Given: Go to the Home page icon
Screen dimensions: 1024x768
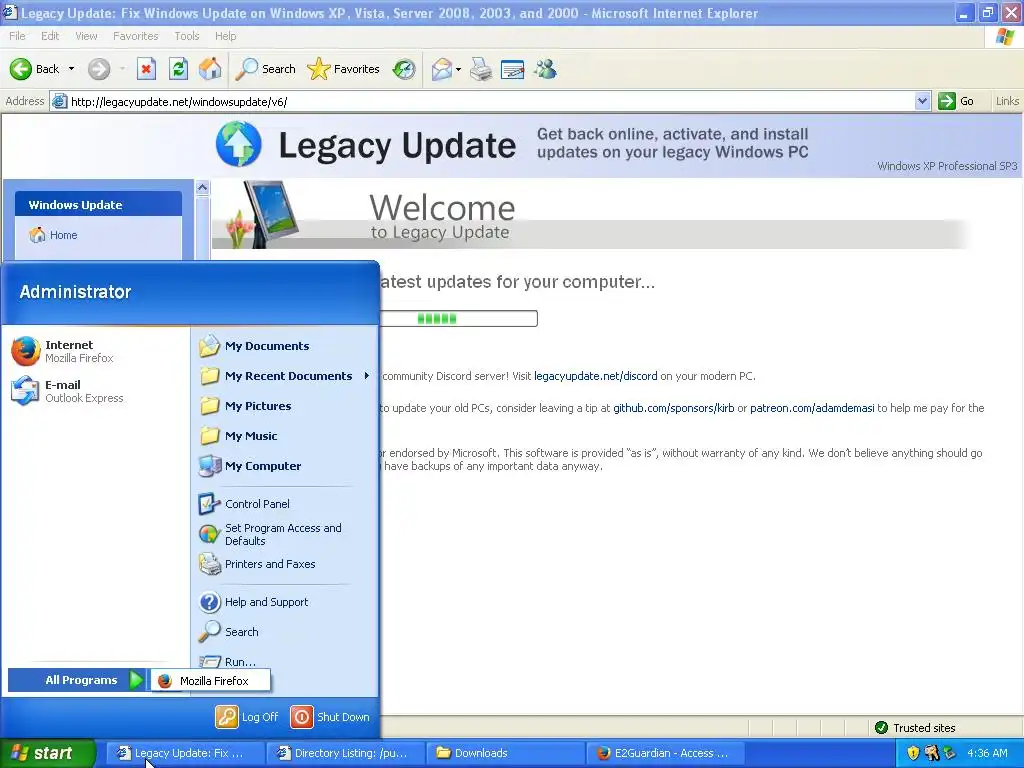Looking at the screenshot, I should click(x=210, y=69).
